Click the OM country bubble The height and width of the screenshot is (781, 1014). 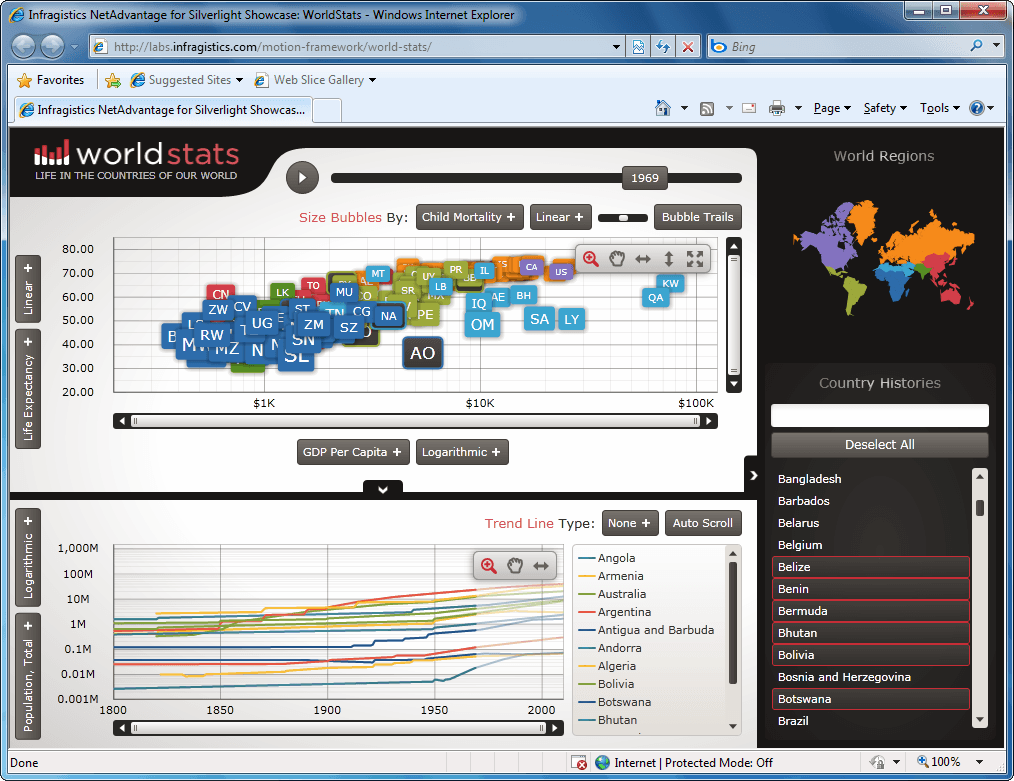482,325
